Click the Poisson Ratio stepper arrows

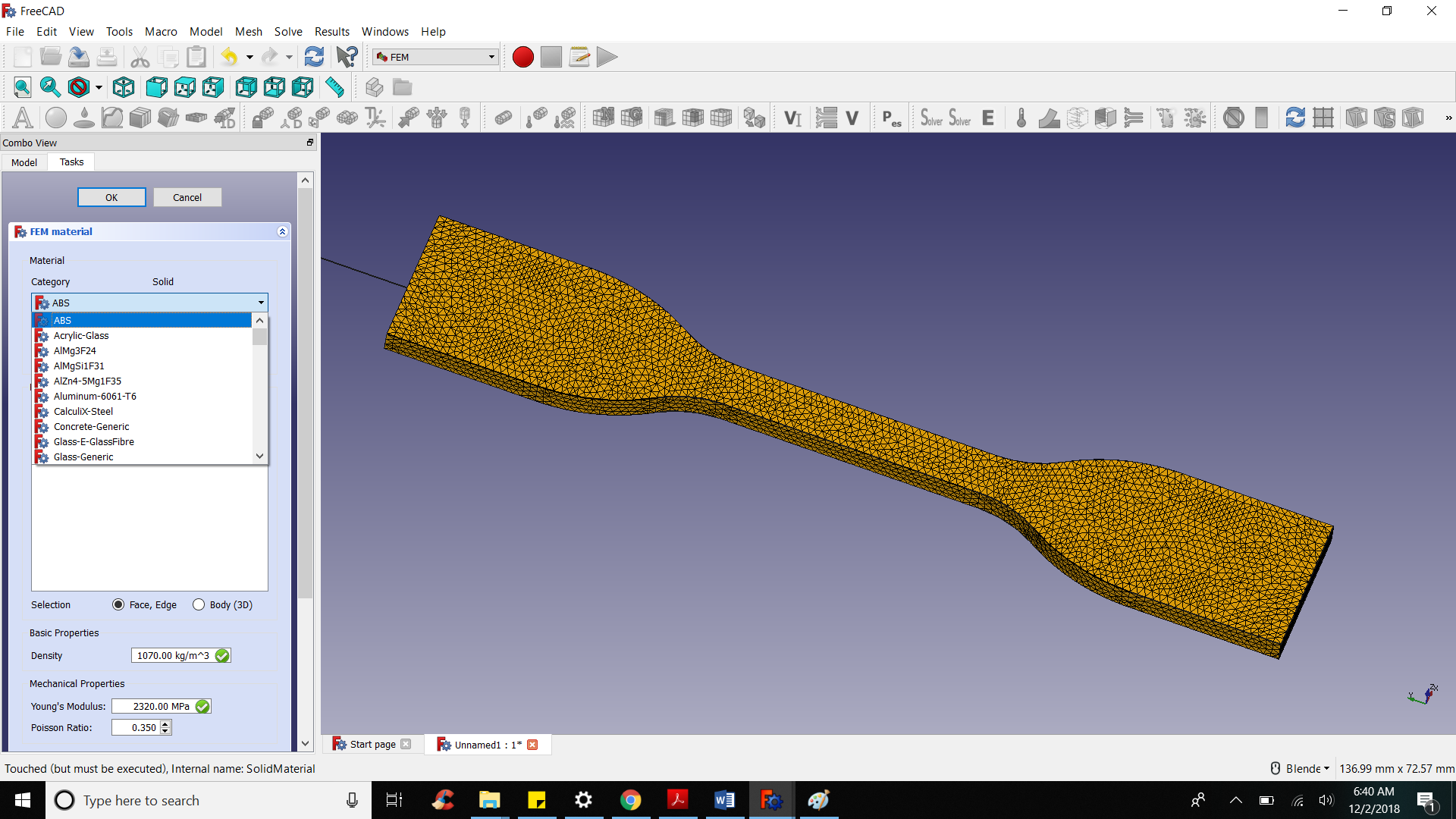[x=165, y=727]
